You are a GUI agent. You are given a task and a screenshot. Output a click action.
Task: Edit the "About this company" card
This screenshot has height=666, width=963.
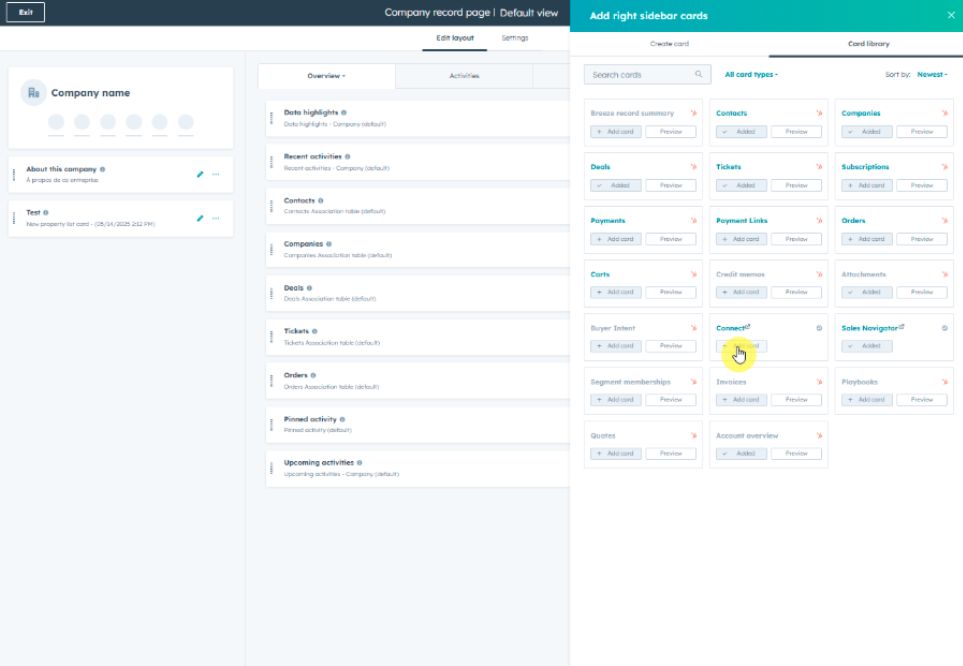click(x=200, y=174)
